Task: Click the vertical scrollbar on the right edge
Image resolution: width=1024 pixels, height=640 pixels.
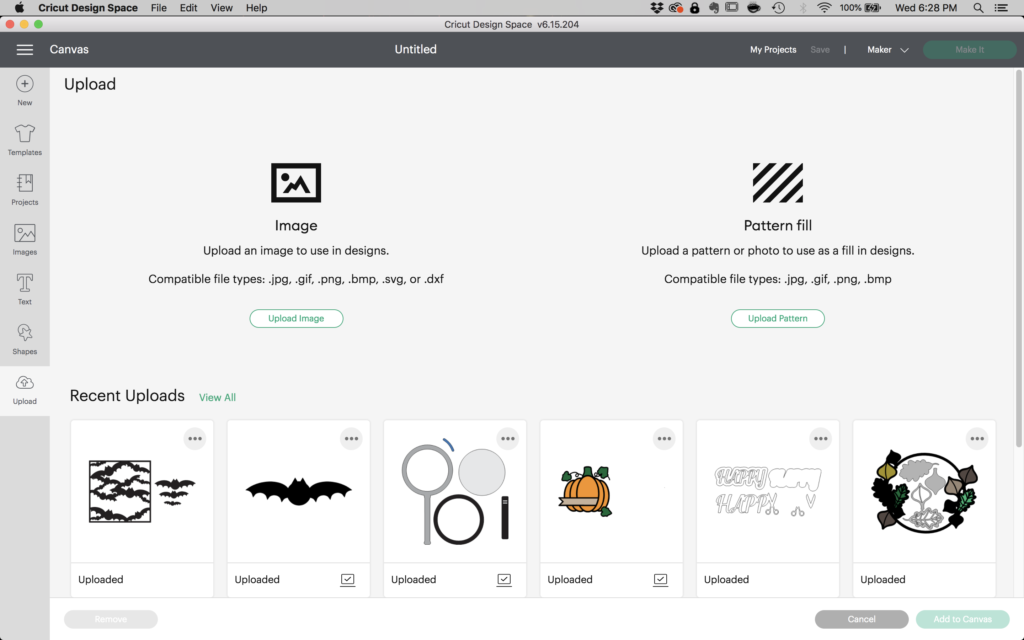Action: [1019, 258]
